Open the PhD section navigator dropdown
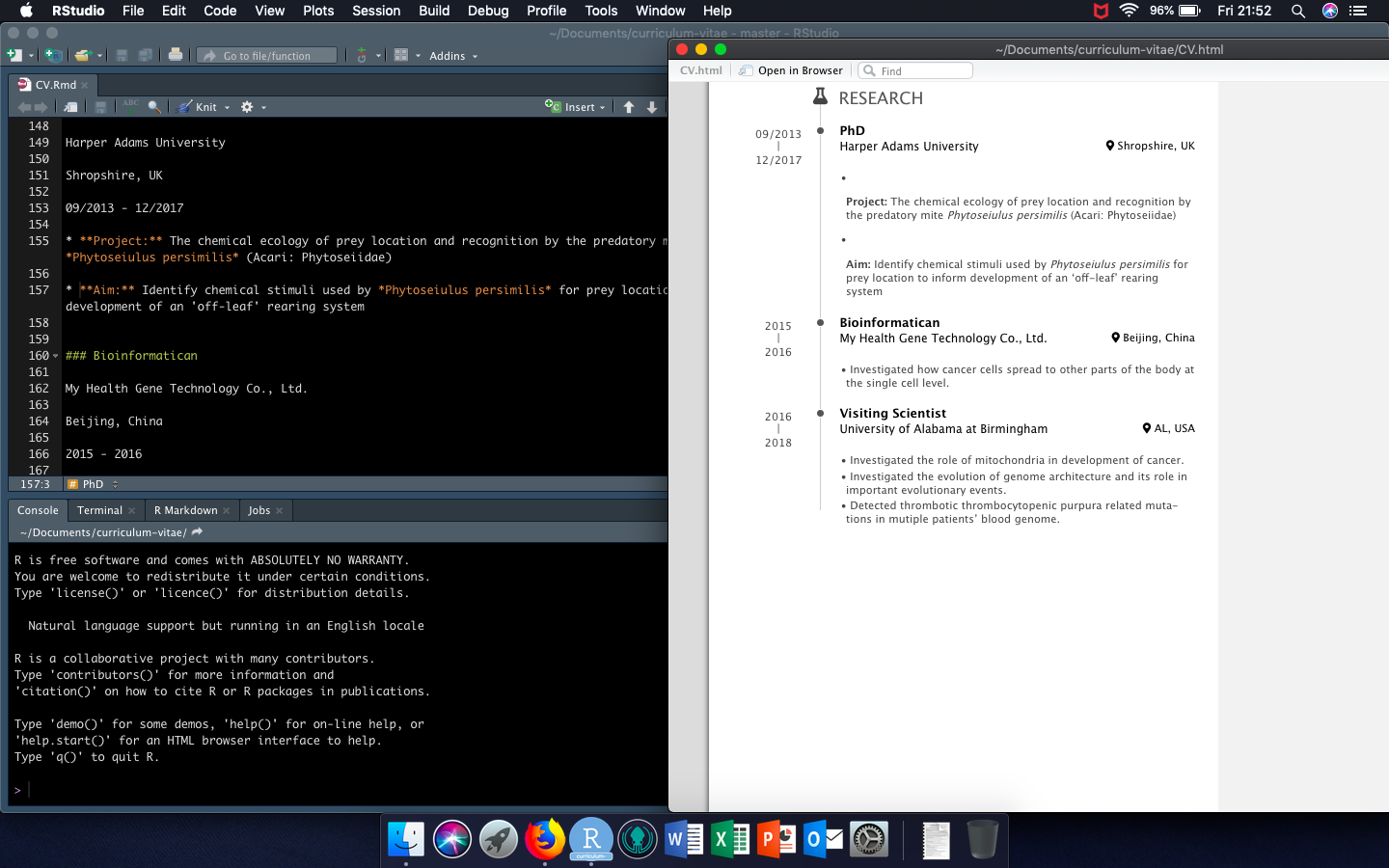This screenshot has width=1389, height=868. [93, 484]
